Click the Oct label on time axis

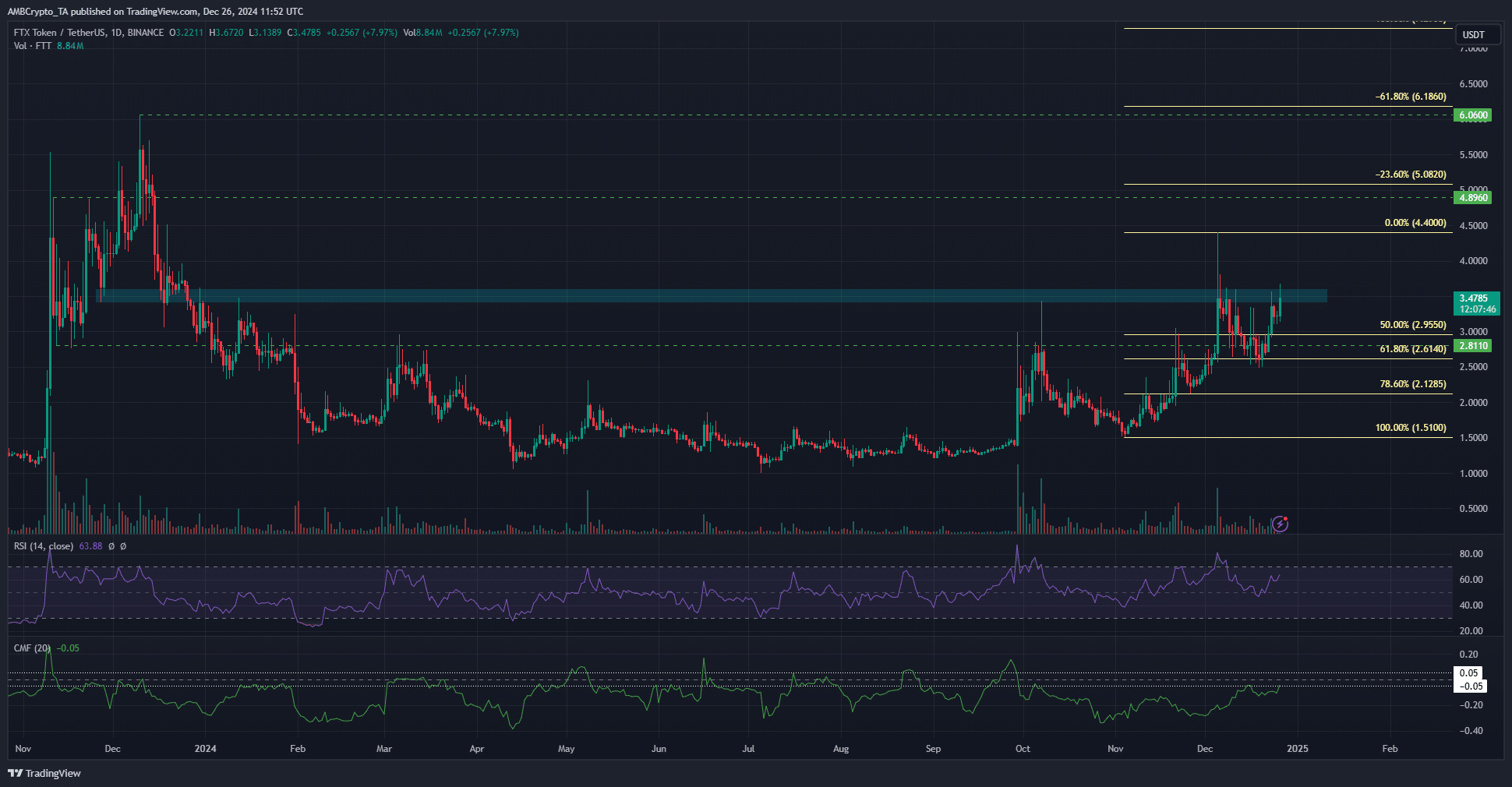click(1023, 749)
